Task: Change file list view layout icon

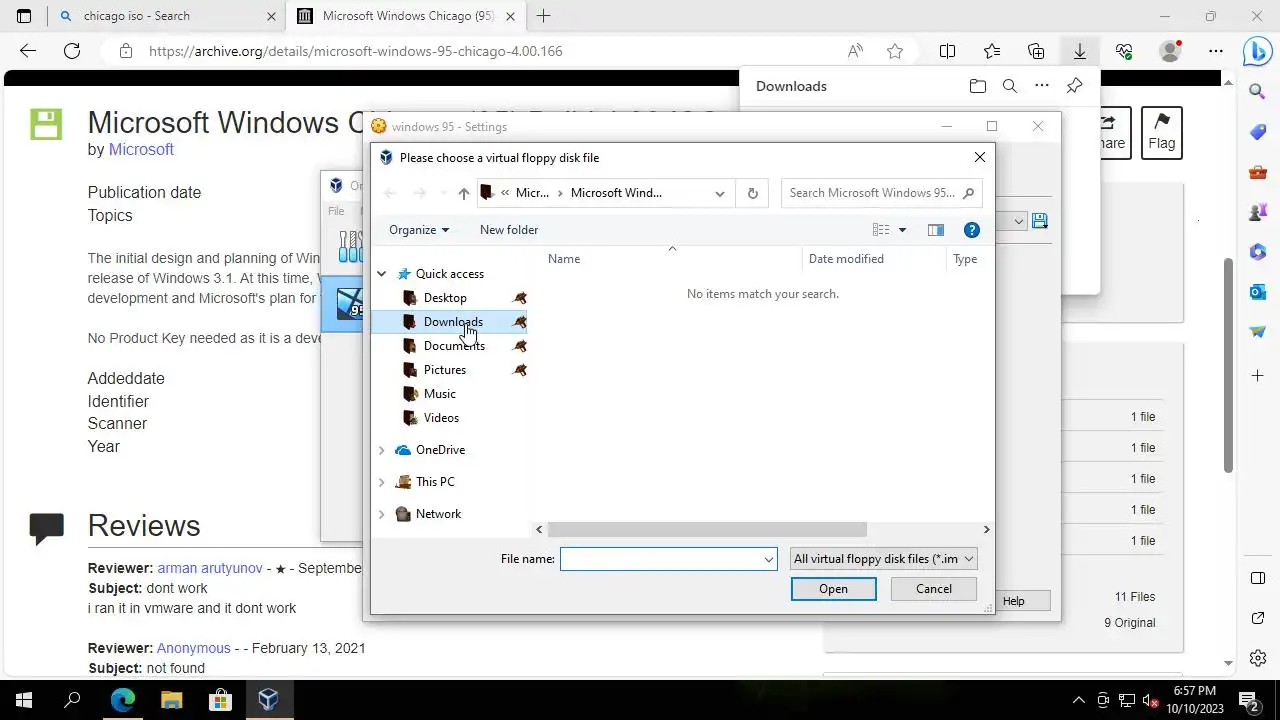Action: coord(881,230)
